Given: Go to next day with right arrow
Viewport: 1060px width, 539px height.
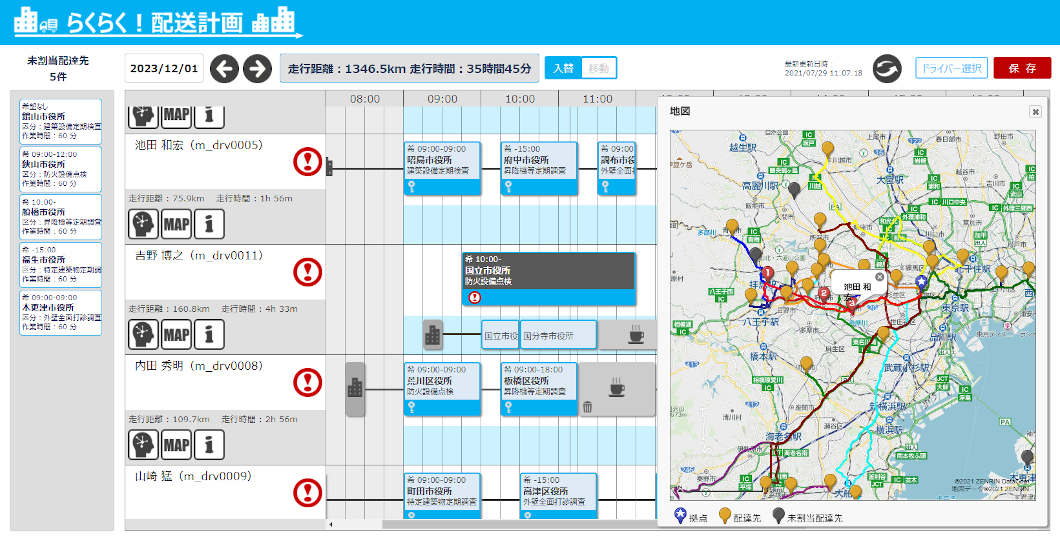Looking at the screenshot, I should (257, 69).
